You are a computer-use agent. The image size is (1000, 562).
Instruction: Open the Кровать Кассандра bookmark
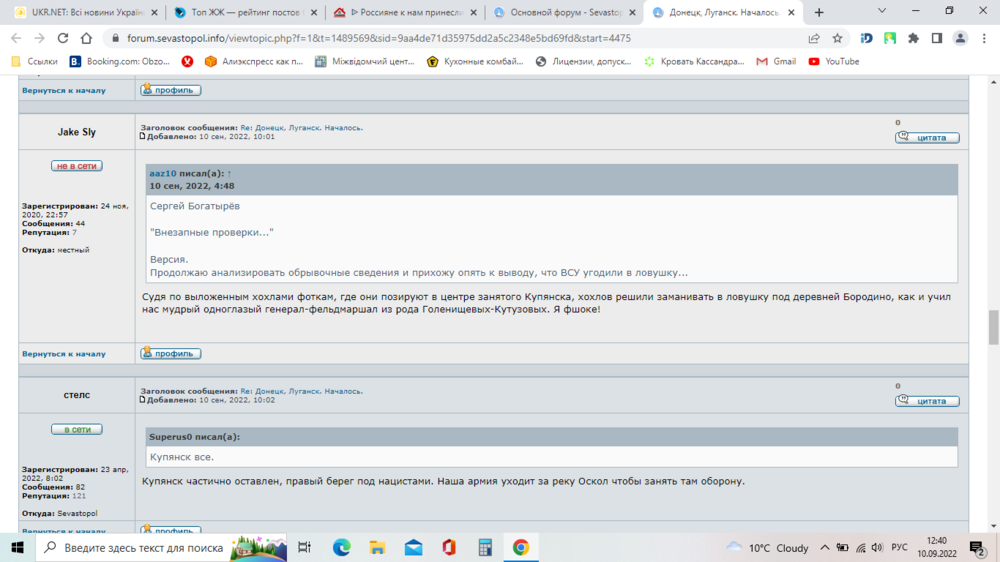[694, 61]
